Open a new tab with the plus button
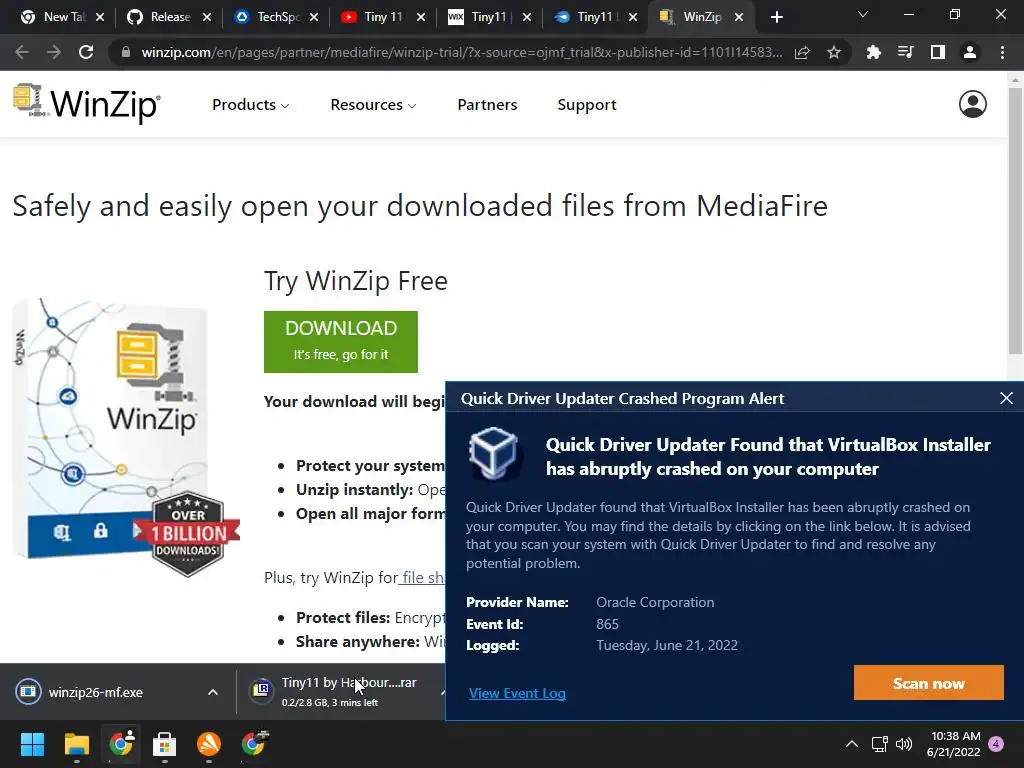This screenshot has height=768, width=1024. tap(776, 17)
